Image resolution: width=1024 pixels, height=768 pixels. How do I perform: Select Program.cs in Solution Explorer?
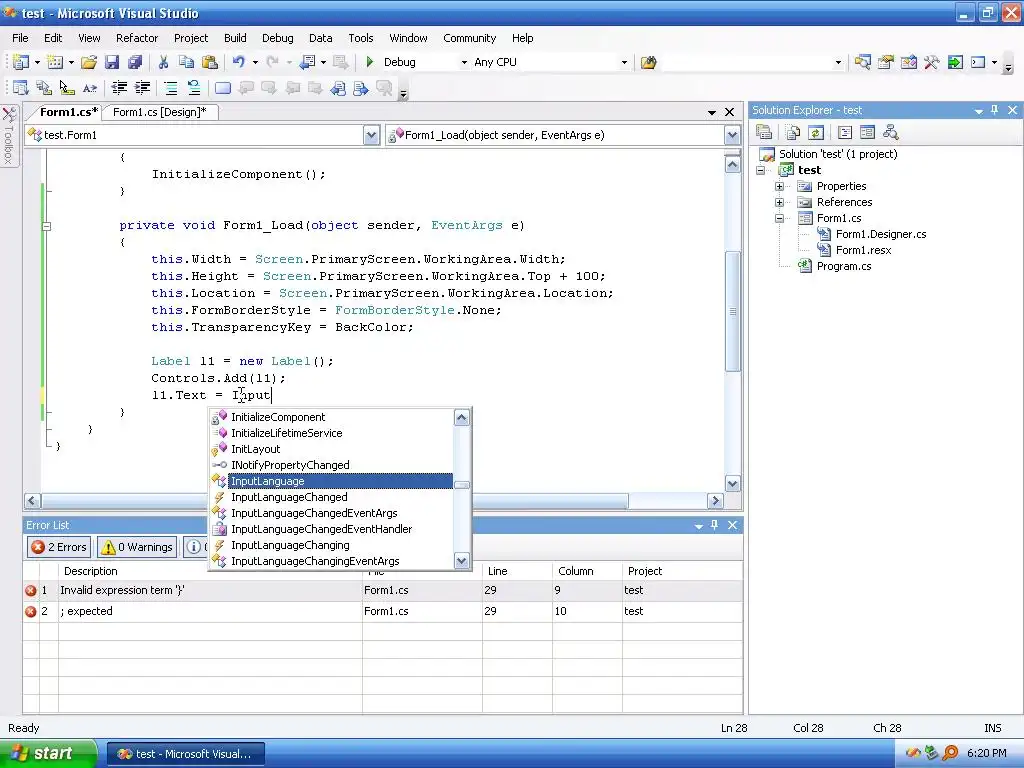click(844, 266)
